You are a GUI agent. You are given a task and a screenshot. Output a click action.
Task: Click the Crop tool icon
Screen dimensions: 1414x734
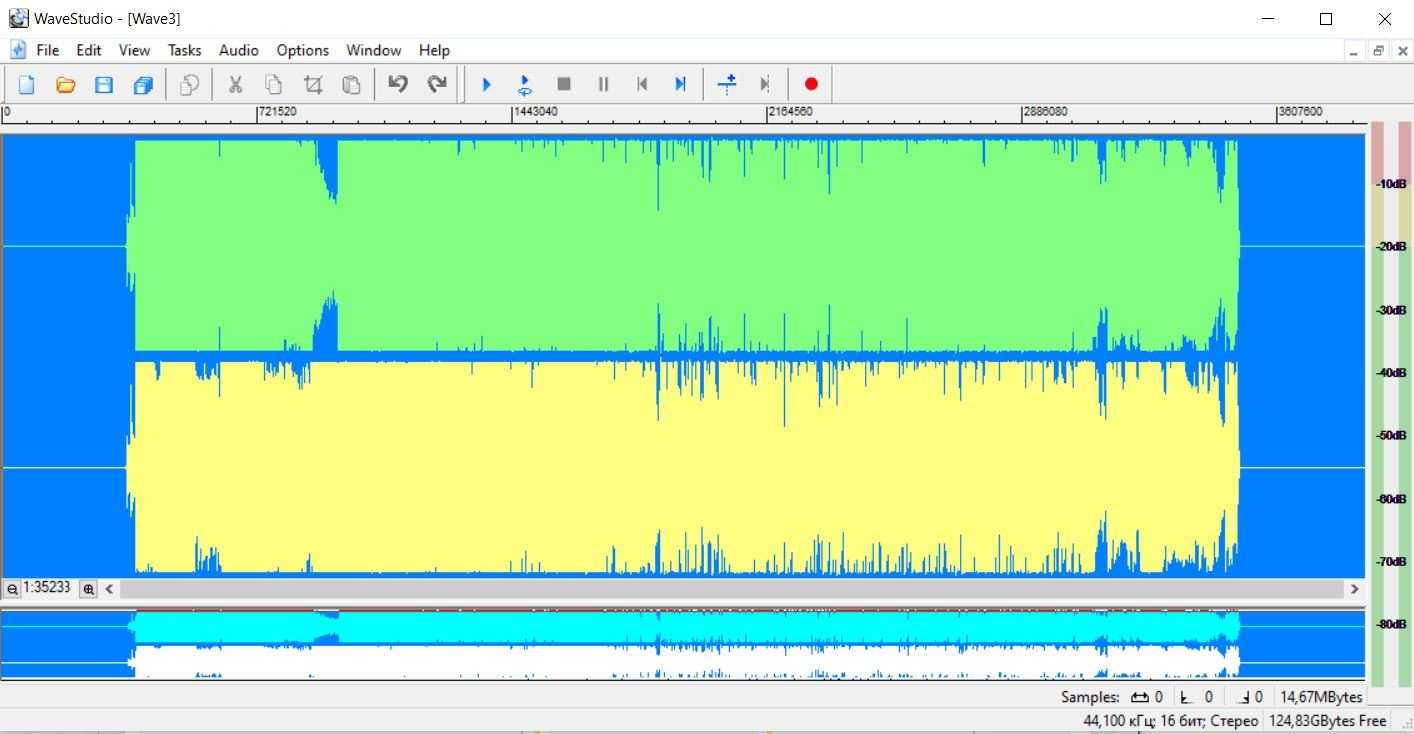pos(313,85)
